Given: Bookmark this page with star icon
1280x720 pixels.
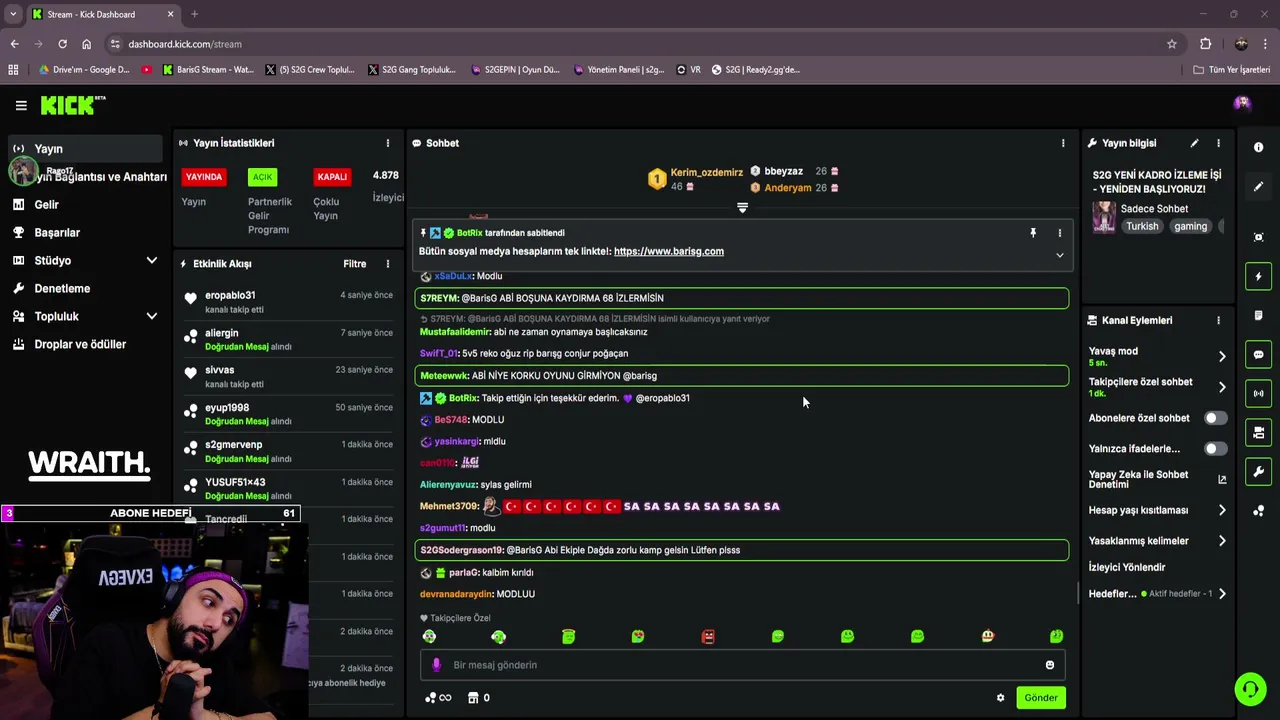Looking at the screenshot, I should click(x=1171, y=44).
